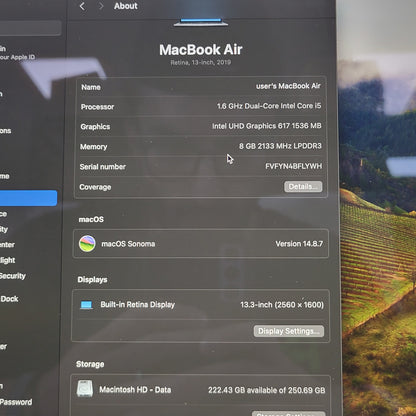The image size is (416, 416).
Task: Click the Macintosh HD drive icon
Action: tap(85, 389)
